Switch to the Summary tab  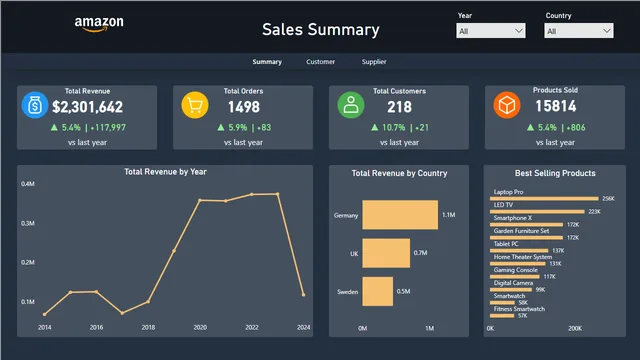coord(267,62)
